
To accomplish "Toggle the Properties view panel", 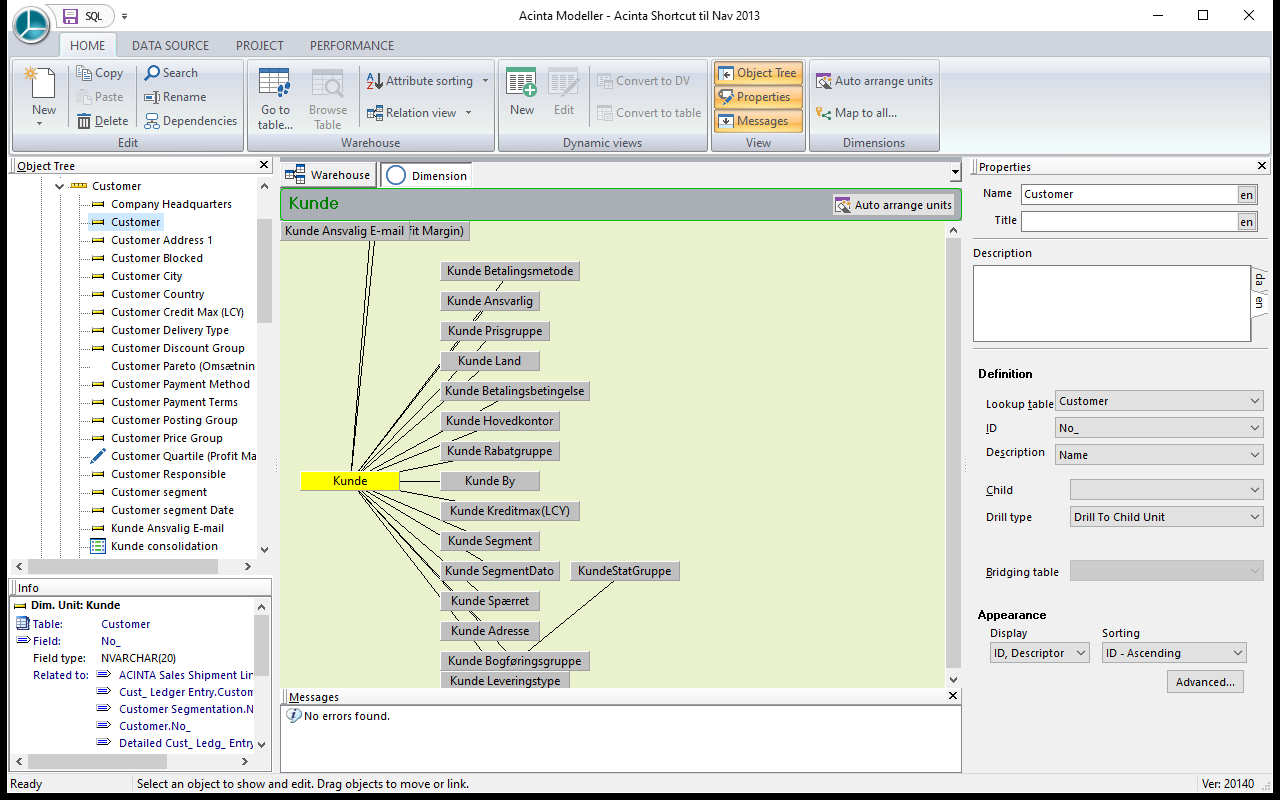I will [757, 97].
